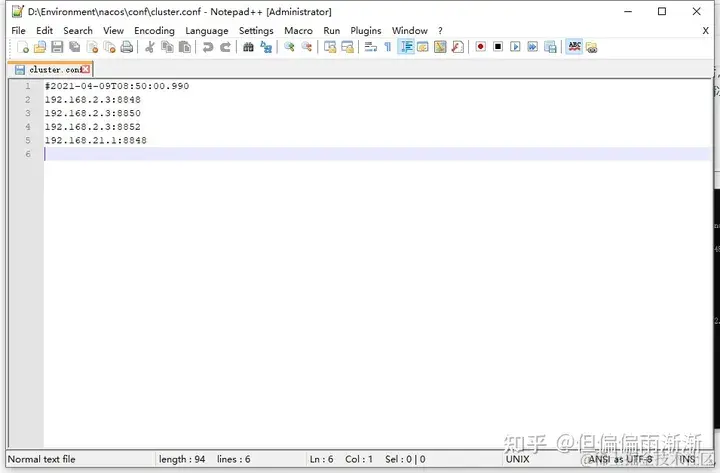Image resolution: width=720 pixels, height=473 pixels.
Task: Open the View menu
Action: point(113,31)
